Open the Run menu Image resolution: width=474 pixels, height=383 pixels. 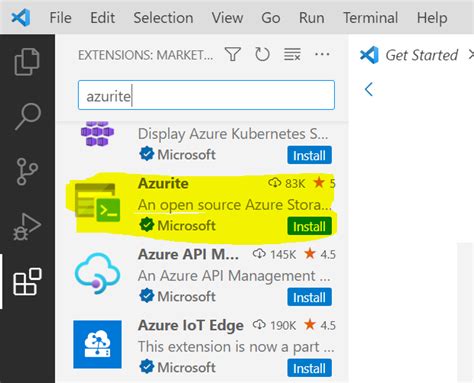pyautogui.click(x=311, y=17)
